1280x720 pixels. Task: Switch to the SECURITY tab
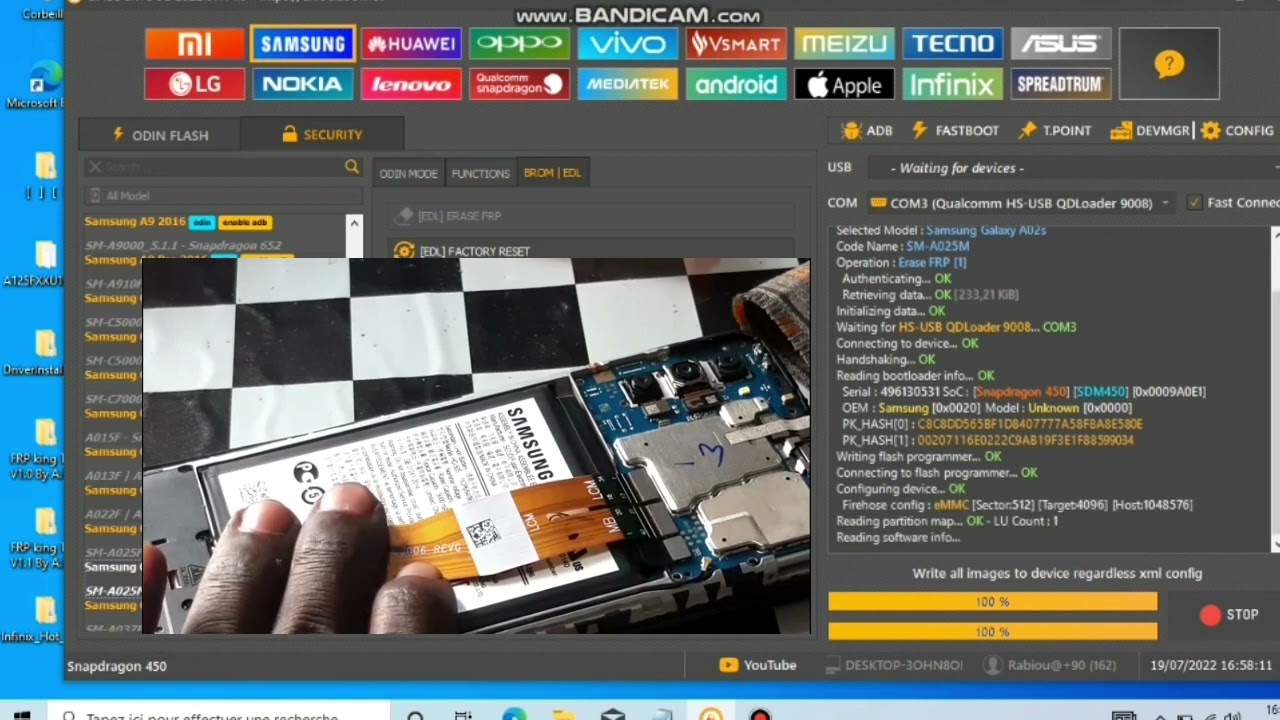[x=322, y=134]
